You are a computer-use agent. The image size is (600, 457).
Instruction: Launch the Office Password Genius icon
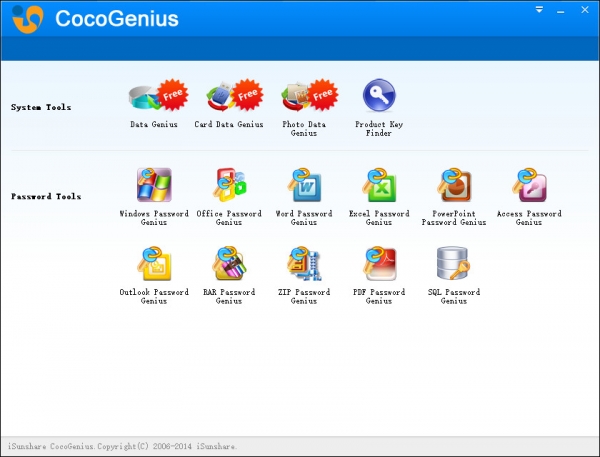pos(229,185)
